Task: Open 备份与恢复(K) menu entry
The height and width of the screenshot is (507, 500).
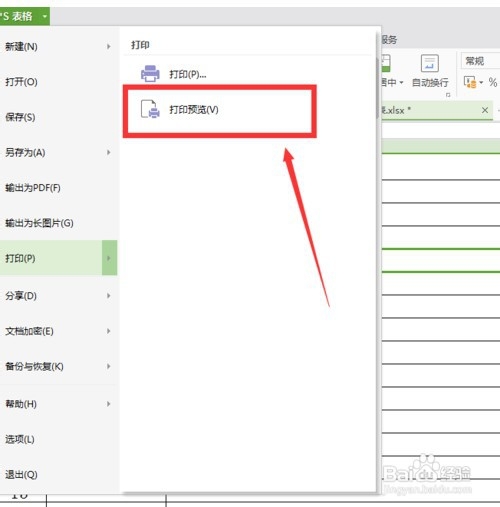Action: point(58,366)
